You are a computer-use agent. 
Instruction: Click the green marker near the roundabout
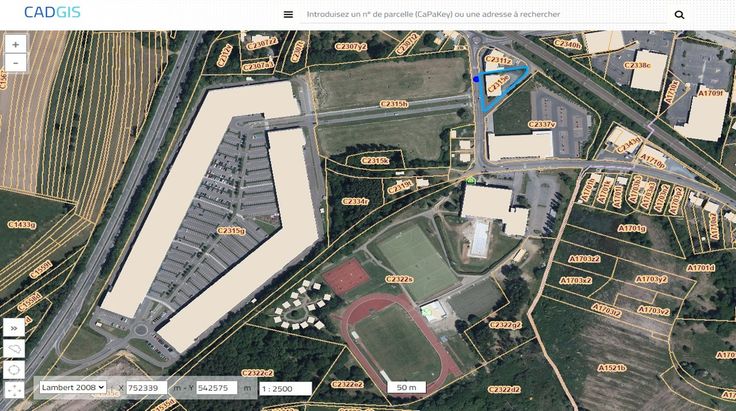(x=470, y=180)
